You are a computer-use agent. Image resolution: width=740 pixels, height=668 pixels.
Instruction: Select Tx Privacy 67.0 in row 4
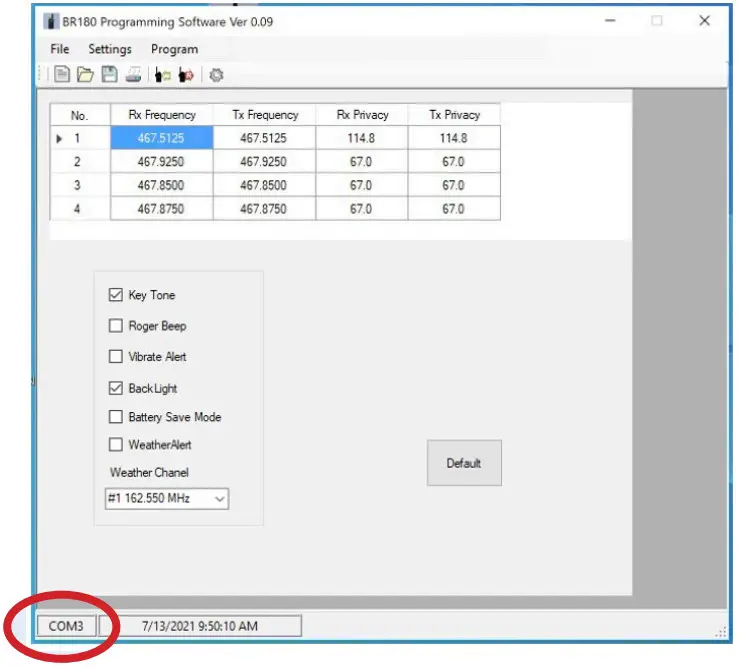tap(454, 209)
